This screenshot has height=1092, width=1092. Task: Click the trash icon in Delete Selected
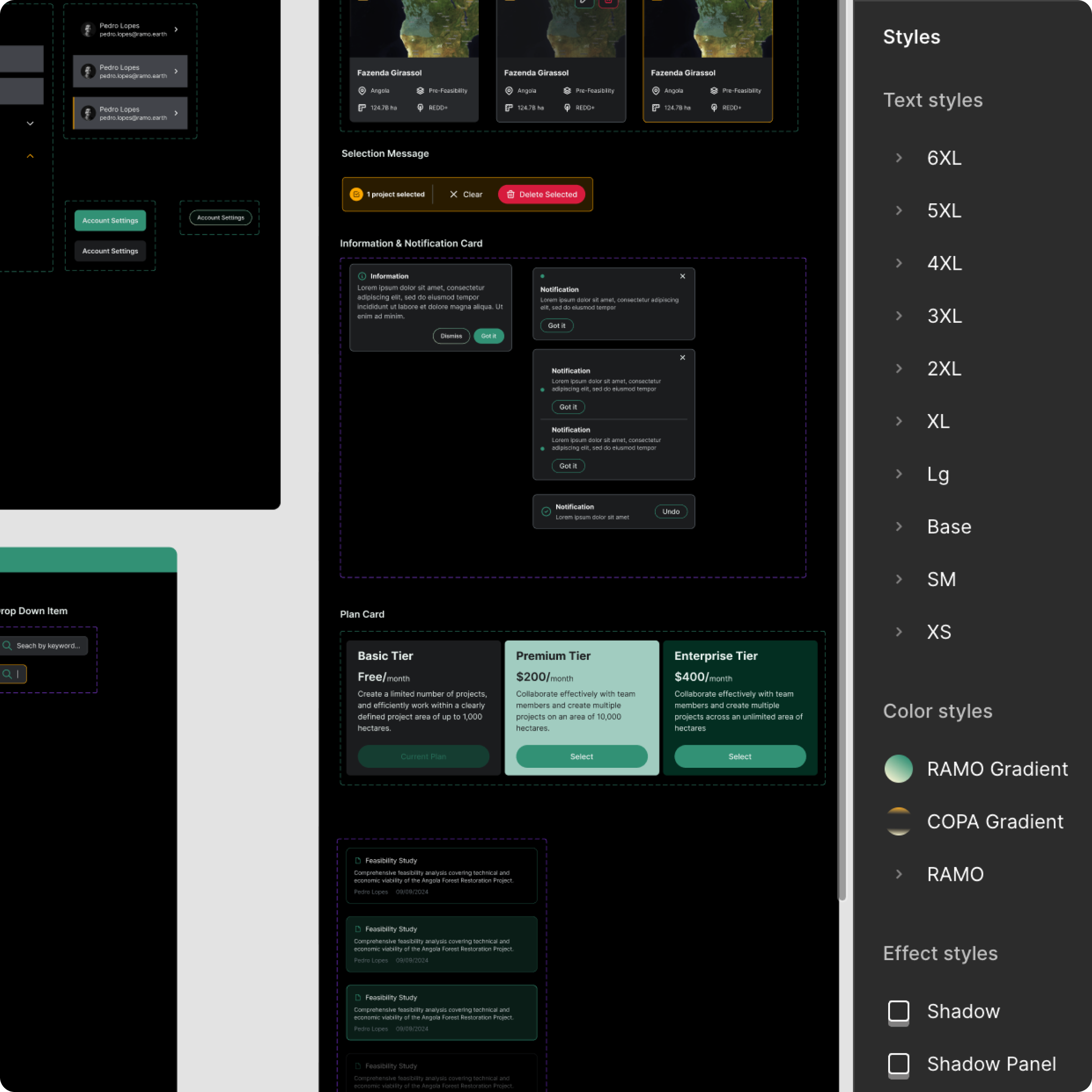[510, 195]
